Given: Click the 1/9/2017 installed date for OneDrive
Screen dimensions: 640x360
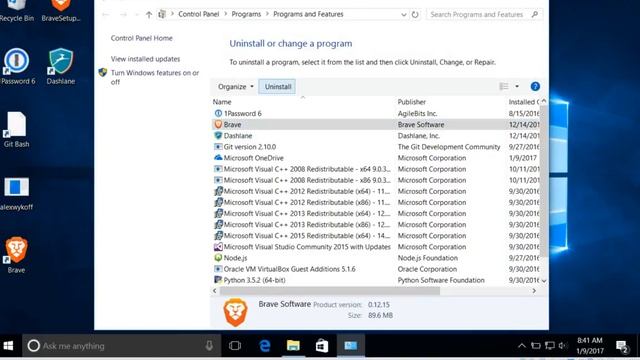Looking at the screenshot, I should pyautogui.click(x=522, y=158).
